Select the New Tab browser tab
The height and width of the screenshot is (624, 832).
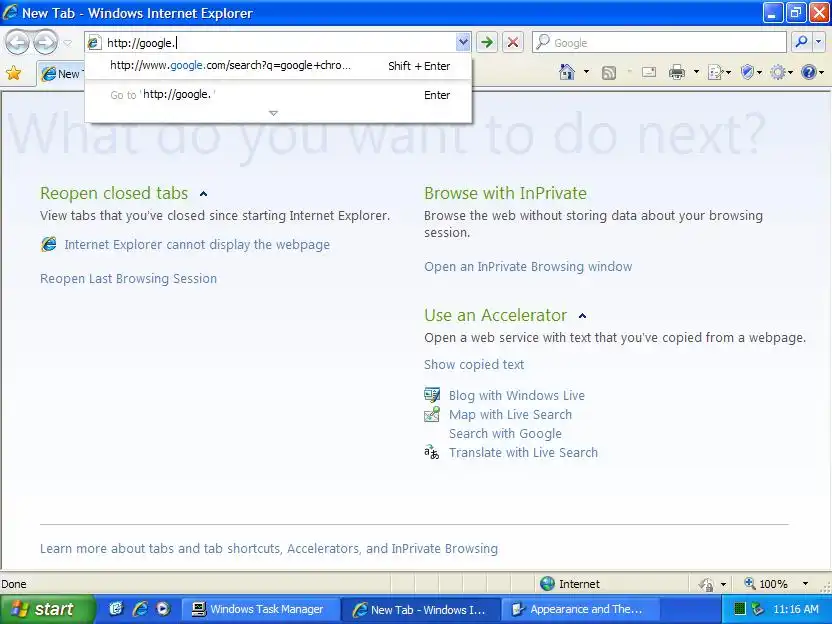tap(60, 74)
